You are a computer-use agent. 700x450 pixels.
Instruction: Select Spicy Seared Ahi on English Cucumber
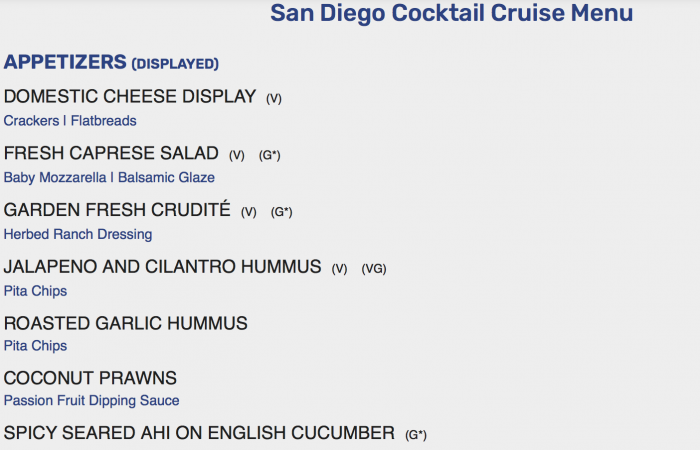point(199,433)
